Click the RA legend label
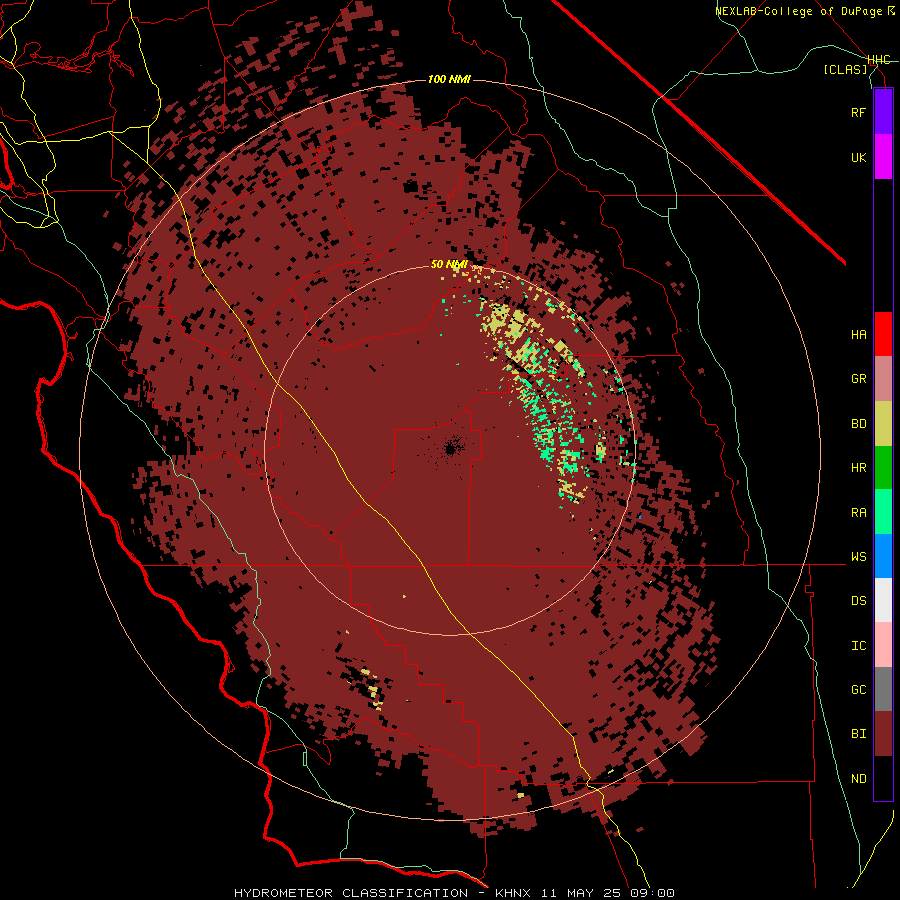 [859, 513]
